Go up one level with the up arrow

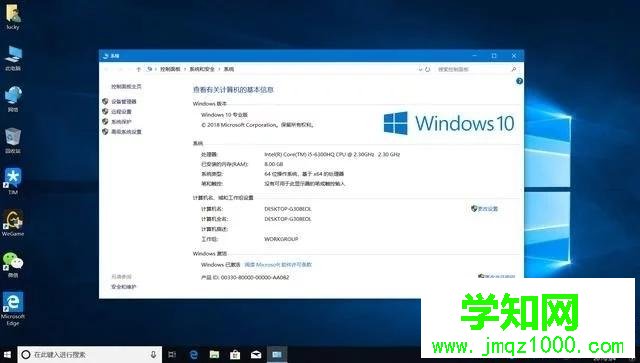click(139, 69)
